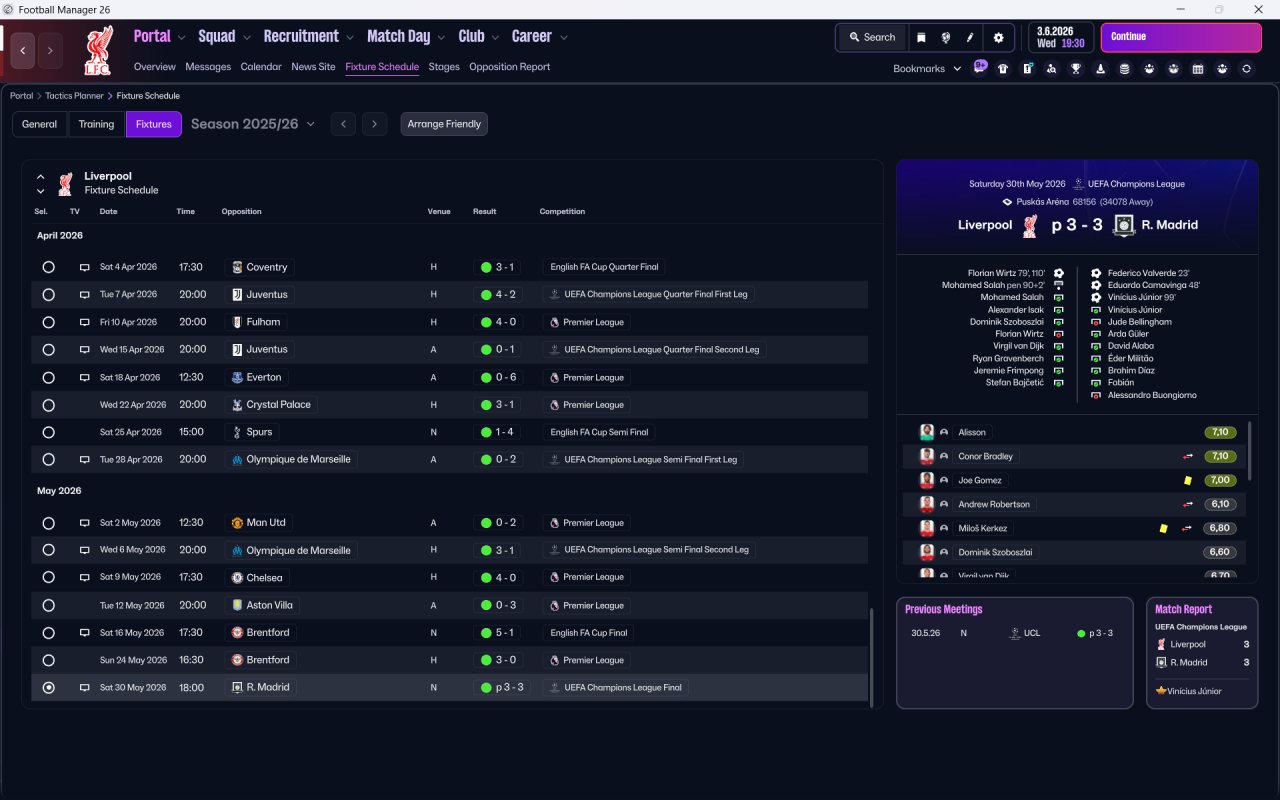Go to the previous season arrow button
The height and width of the screenshot is (800, 1280).
click(343, 124)
